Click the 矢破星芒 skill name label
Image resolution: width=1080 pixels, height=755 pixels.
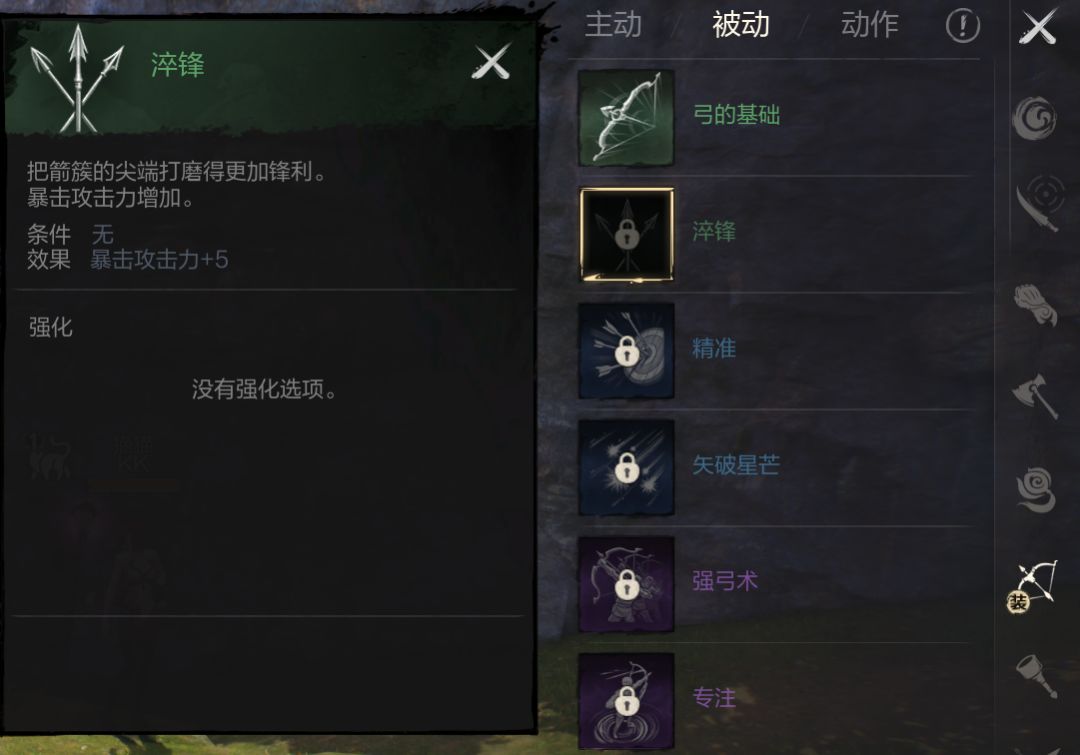(736, 465)
